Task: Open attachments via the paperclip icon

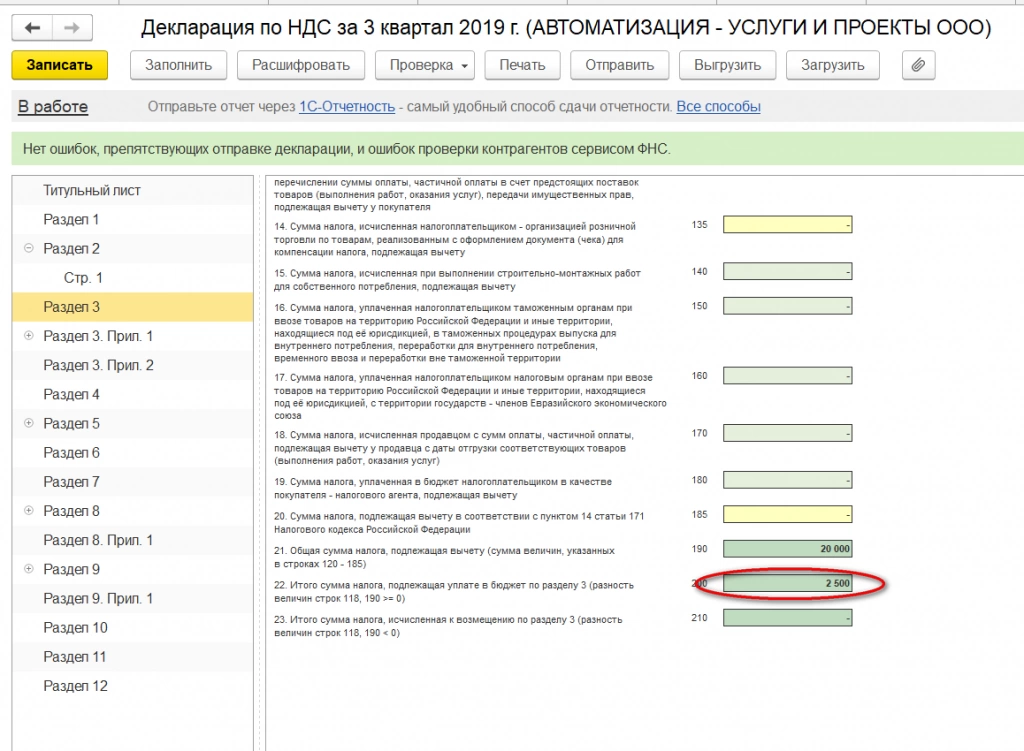Action: [918, 65]
